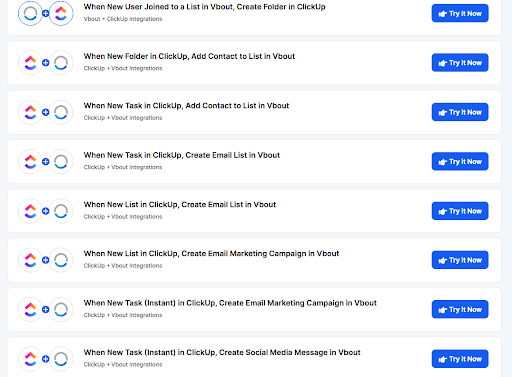Screen dimensions: 512x377
Task: Try It Now for New Task Create Email List
Action: [460, 162]
